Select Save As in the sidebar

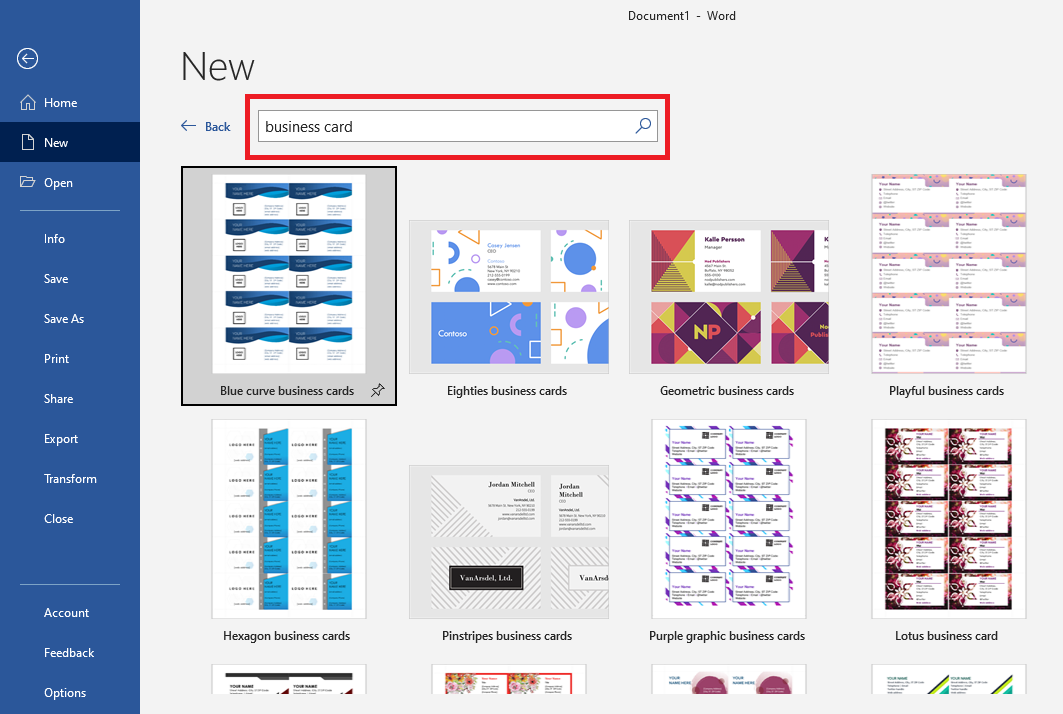(64, 319)
